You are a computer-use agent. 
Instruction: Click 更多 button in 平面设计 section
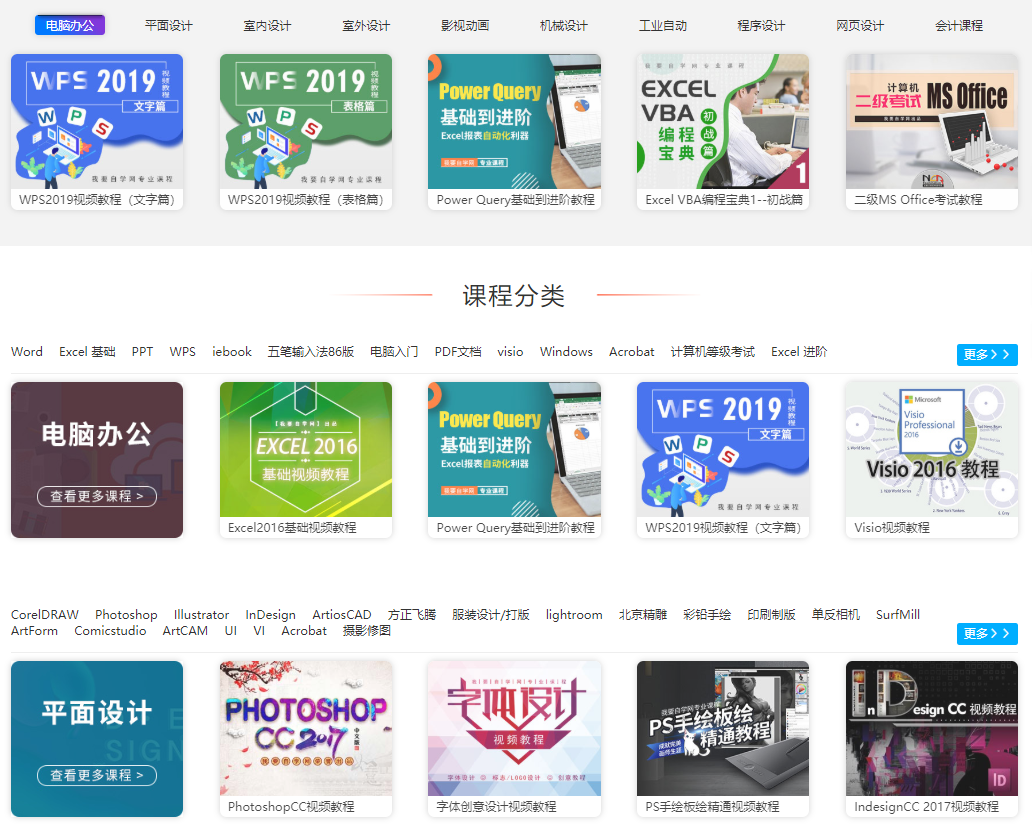pyautogui.click(x=987, y=634)
